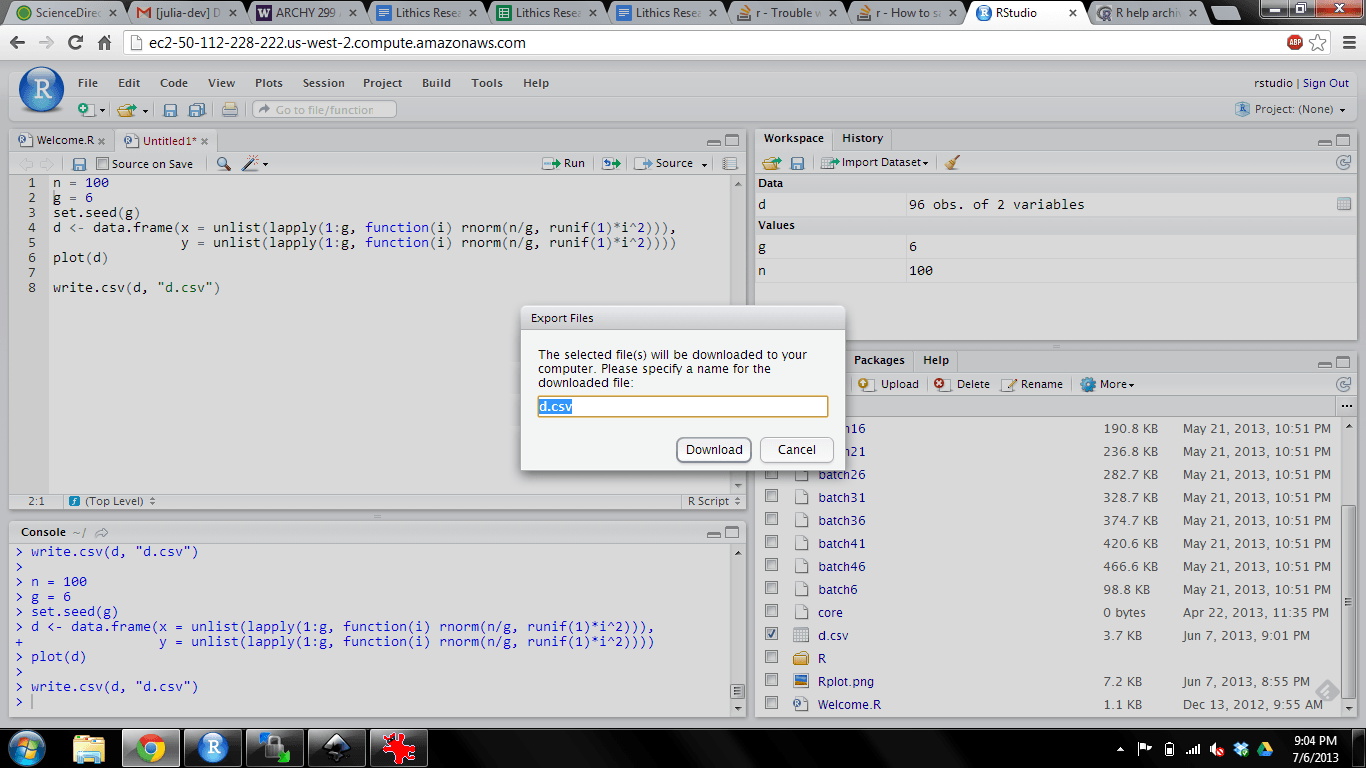Image resolution: width=1366 pixels, height=768 pixels.
Task: Click the Run button in editor toolbar
Action: [x=564, y=164]
